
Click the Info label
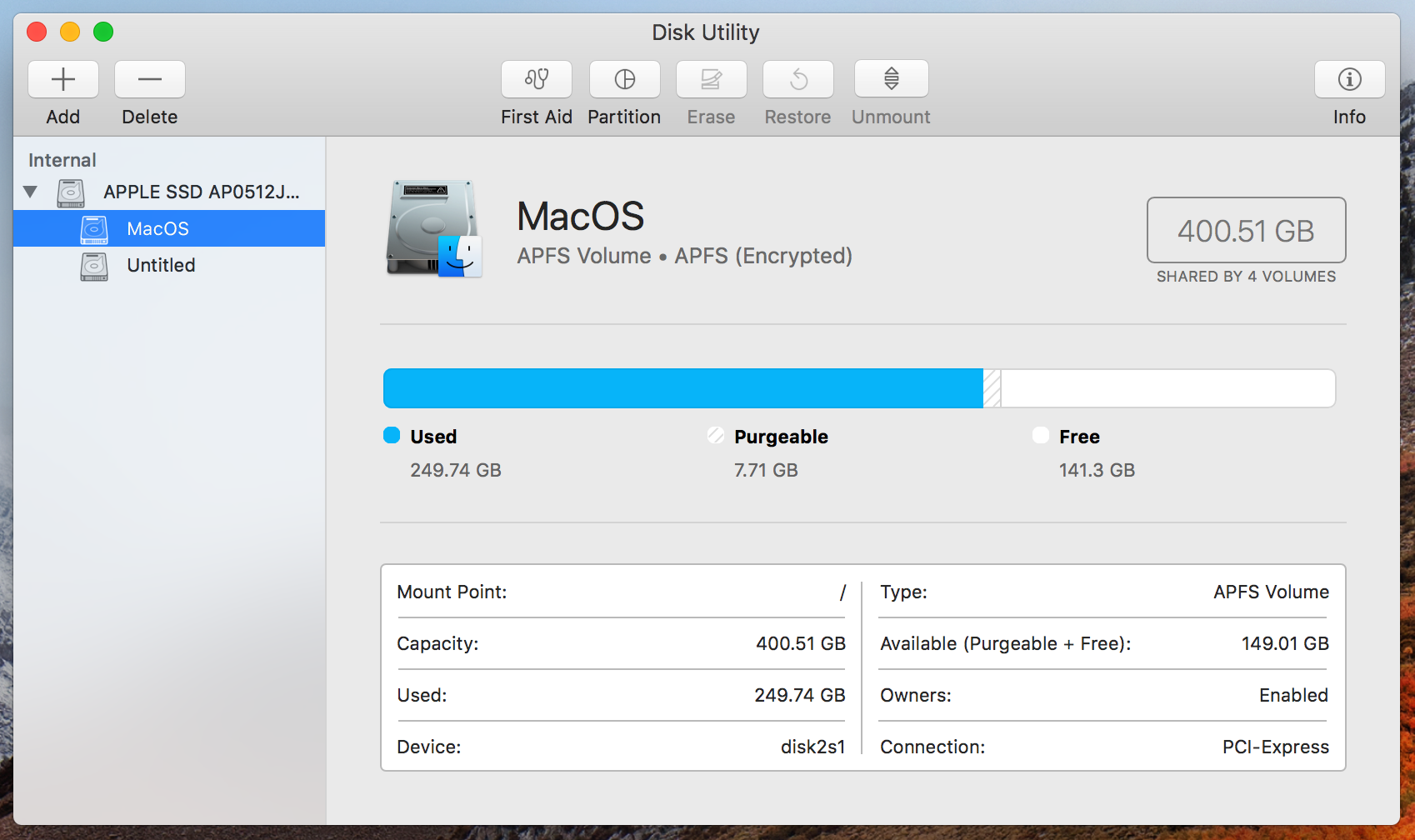(x=1349, y=117)
